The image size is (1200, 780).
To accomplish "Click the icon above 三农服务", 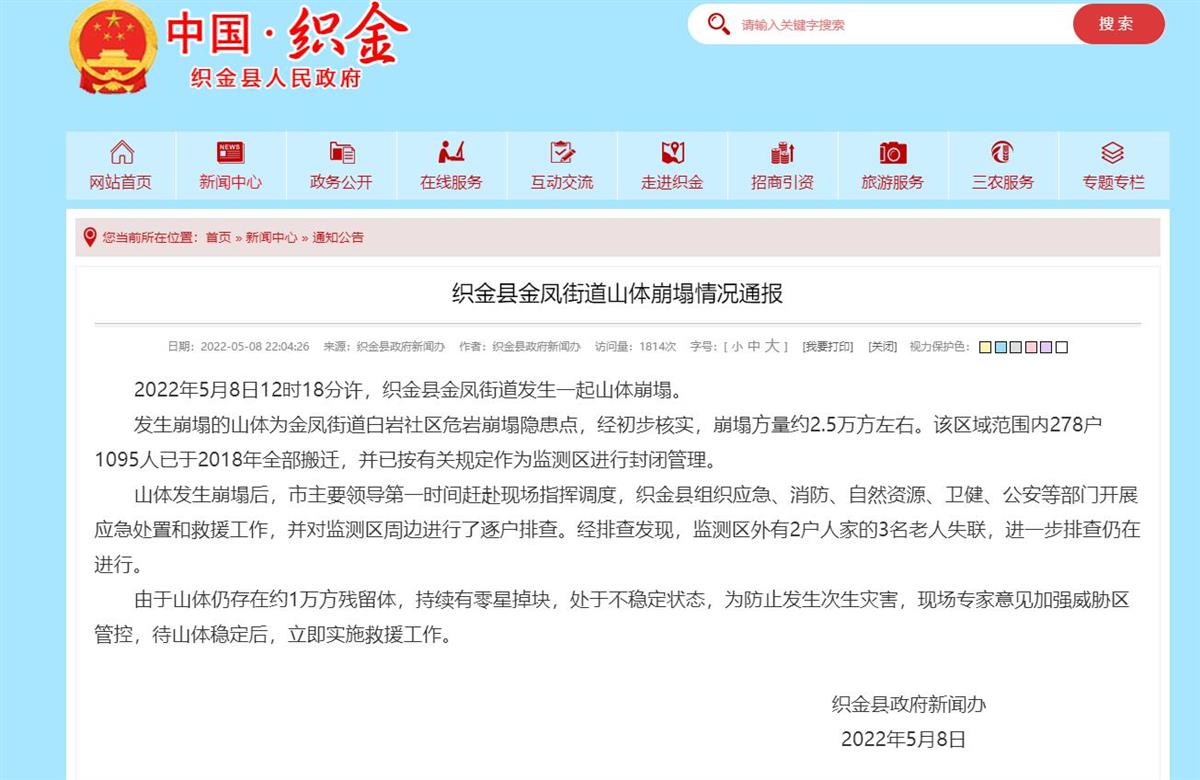I will 1002,153.
